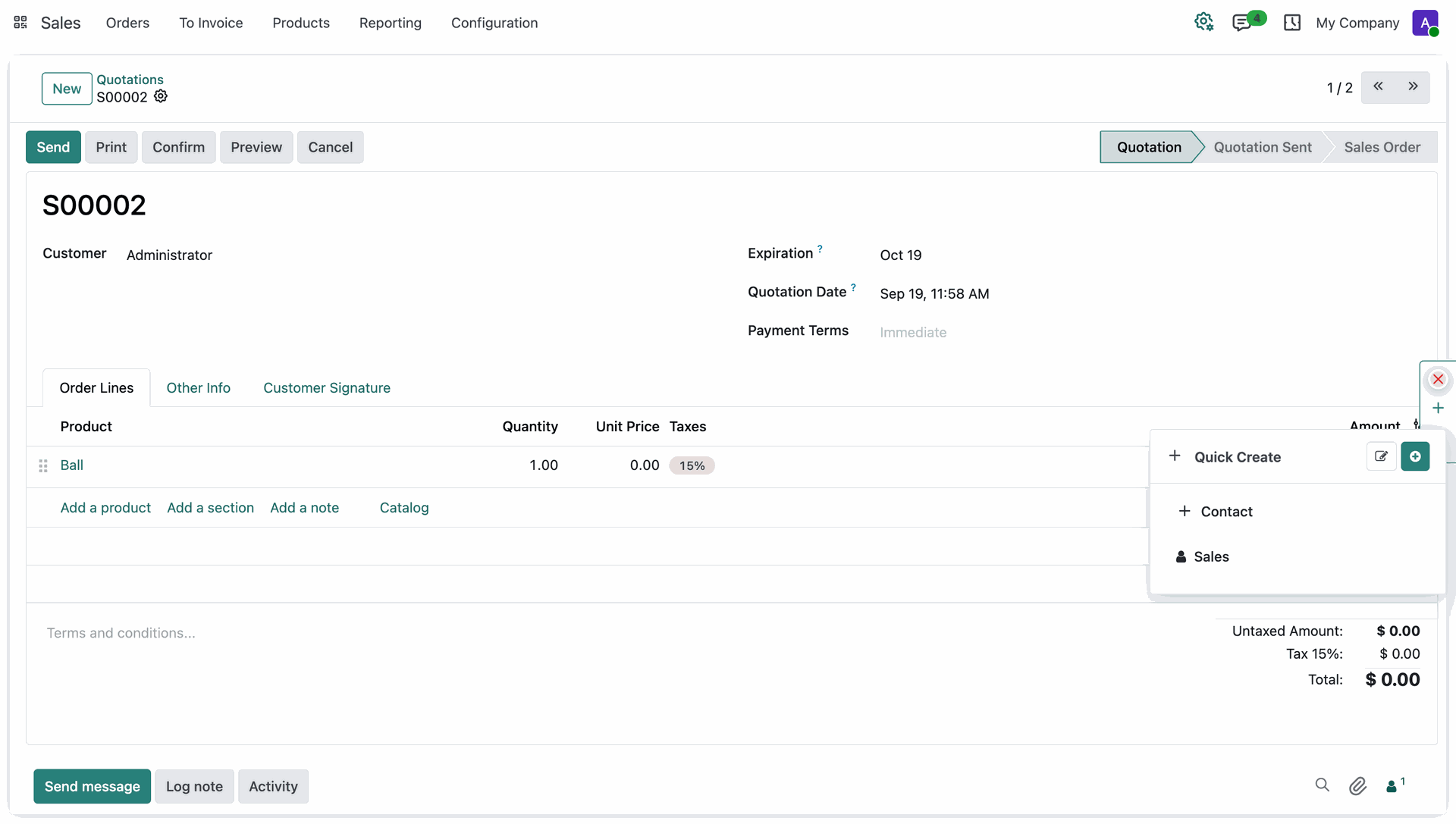The image size is (1456, 824).
Task: Open the chatter search magnifier icon
Action: (x=1322, y=785)
